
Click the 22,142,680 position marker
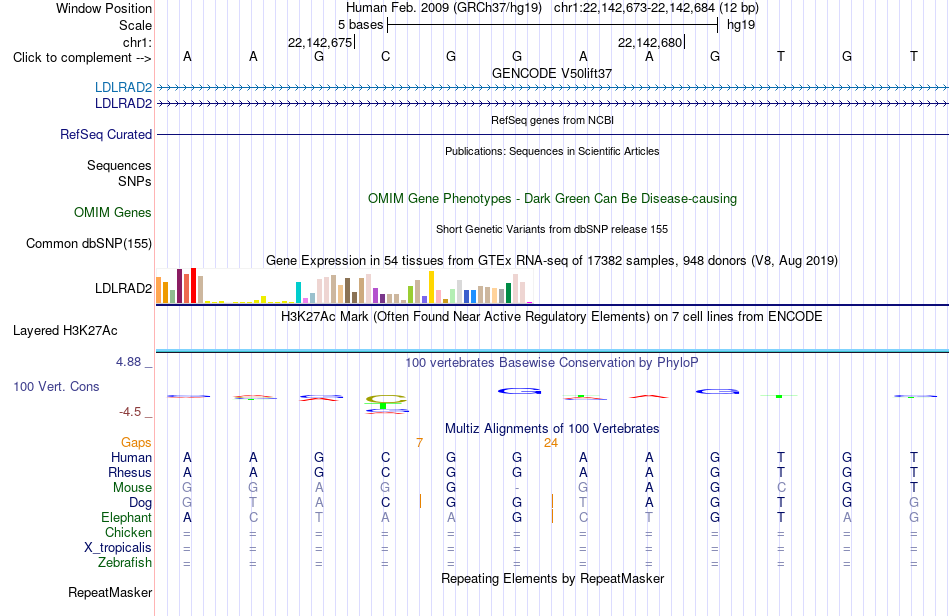pos(650,42)
